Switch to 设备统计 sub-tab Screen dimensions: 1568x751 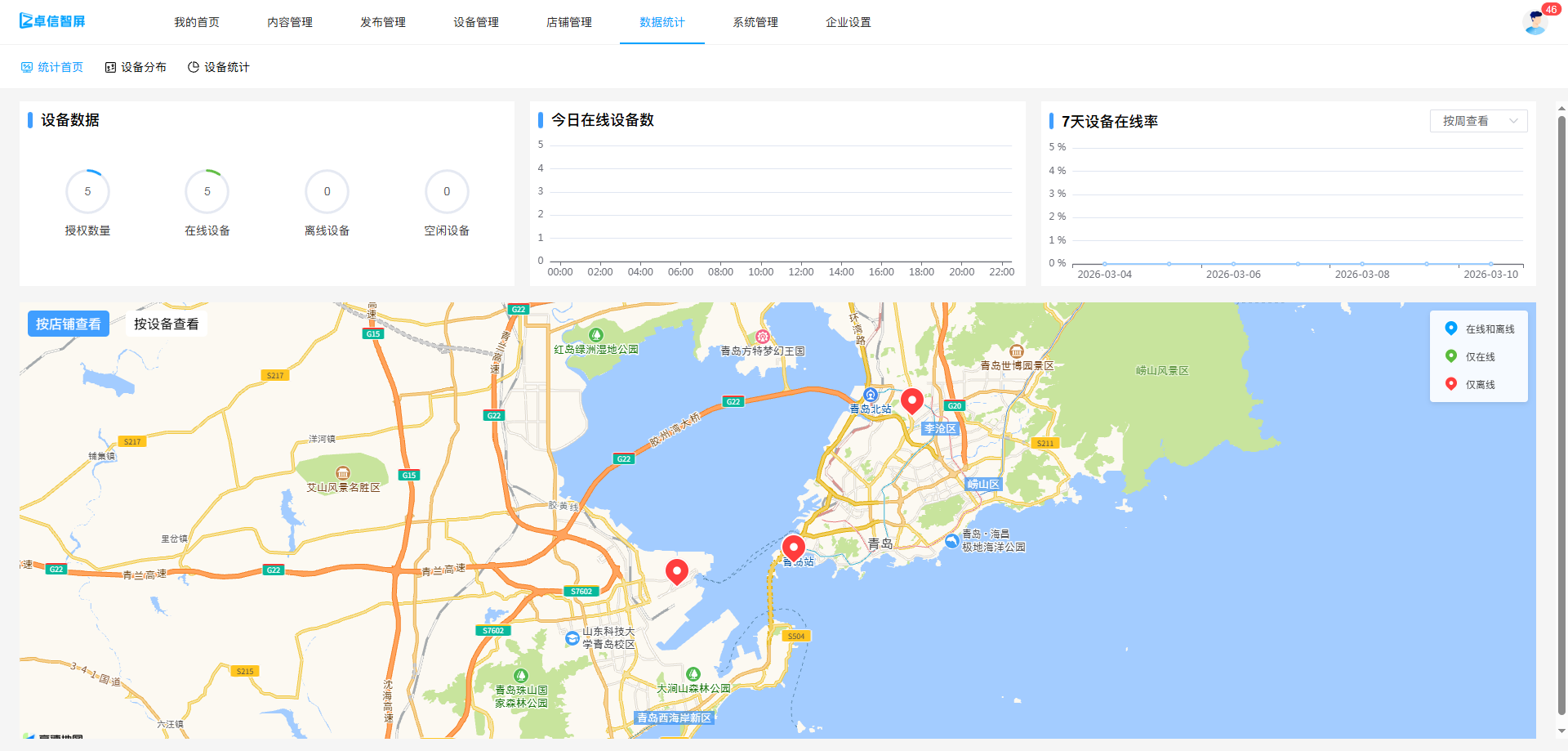[219, 67]
